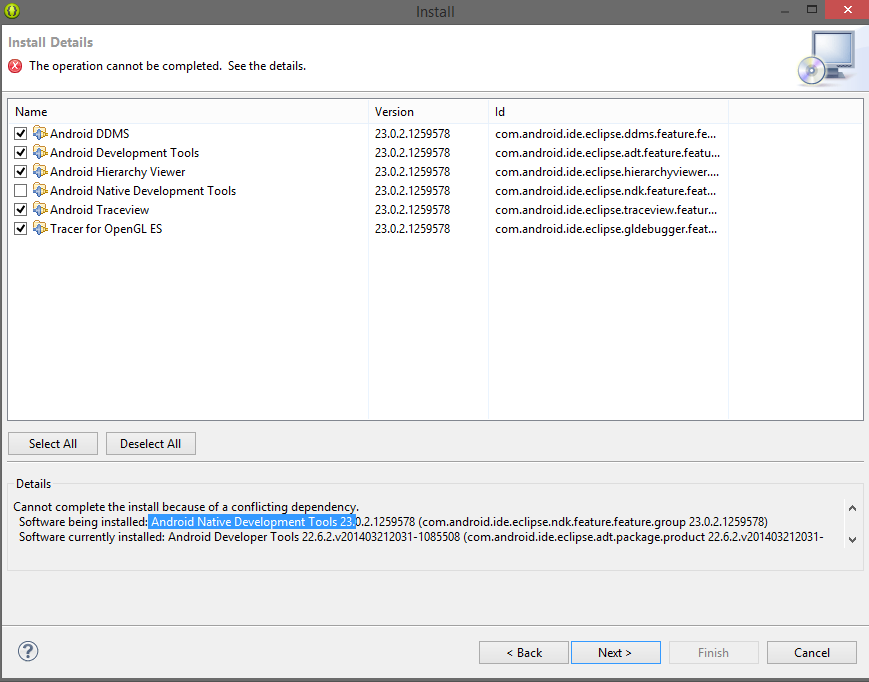This screenshot has height=682, width=869.
Task: Sort by the Name column header
Action: pyautogui.click(x=188, y=111)
